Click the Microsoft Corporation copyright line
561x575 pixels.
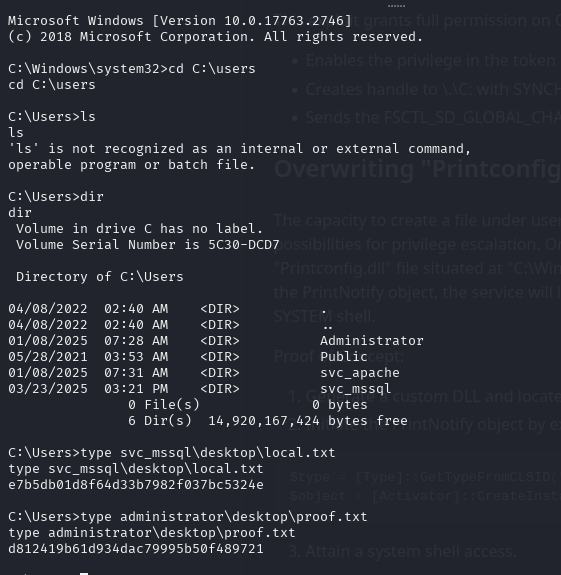(216, 37)
